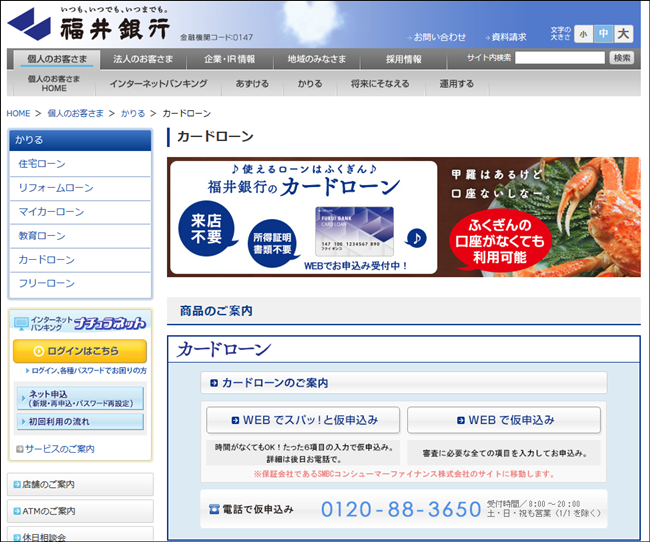Click the arrow icon in カードローンのご案内 bar
The height and width of the screenshot is (542, 650).
[x=214, y=383]
